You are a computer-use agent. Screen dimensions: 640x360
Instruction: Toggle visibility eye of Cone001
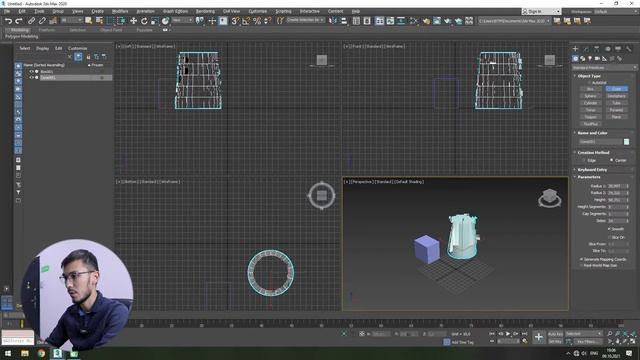[31, 77]
